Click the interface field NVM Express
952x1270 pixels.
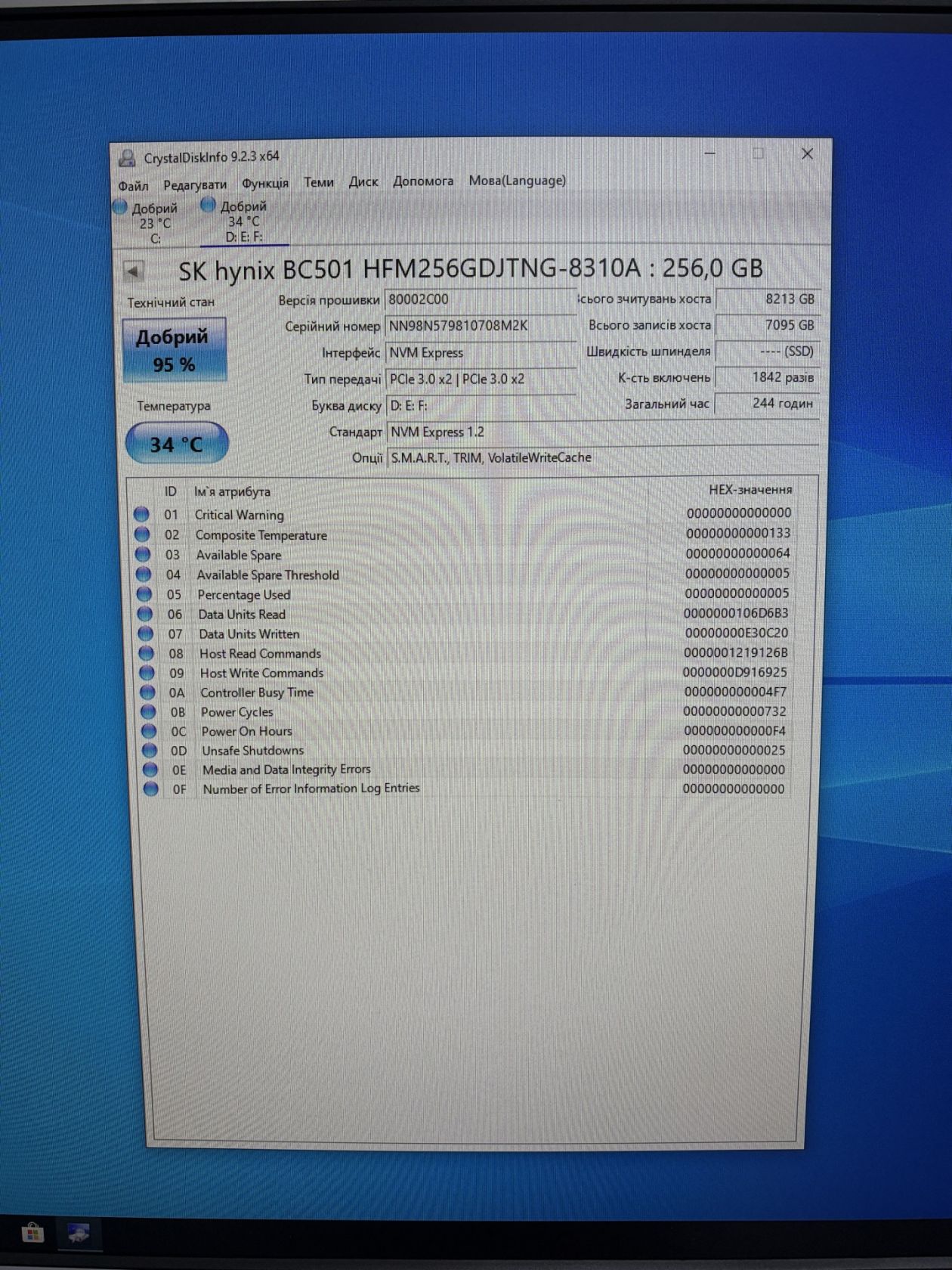(481, 352)
